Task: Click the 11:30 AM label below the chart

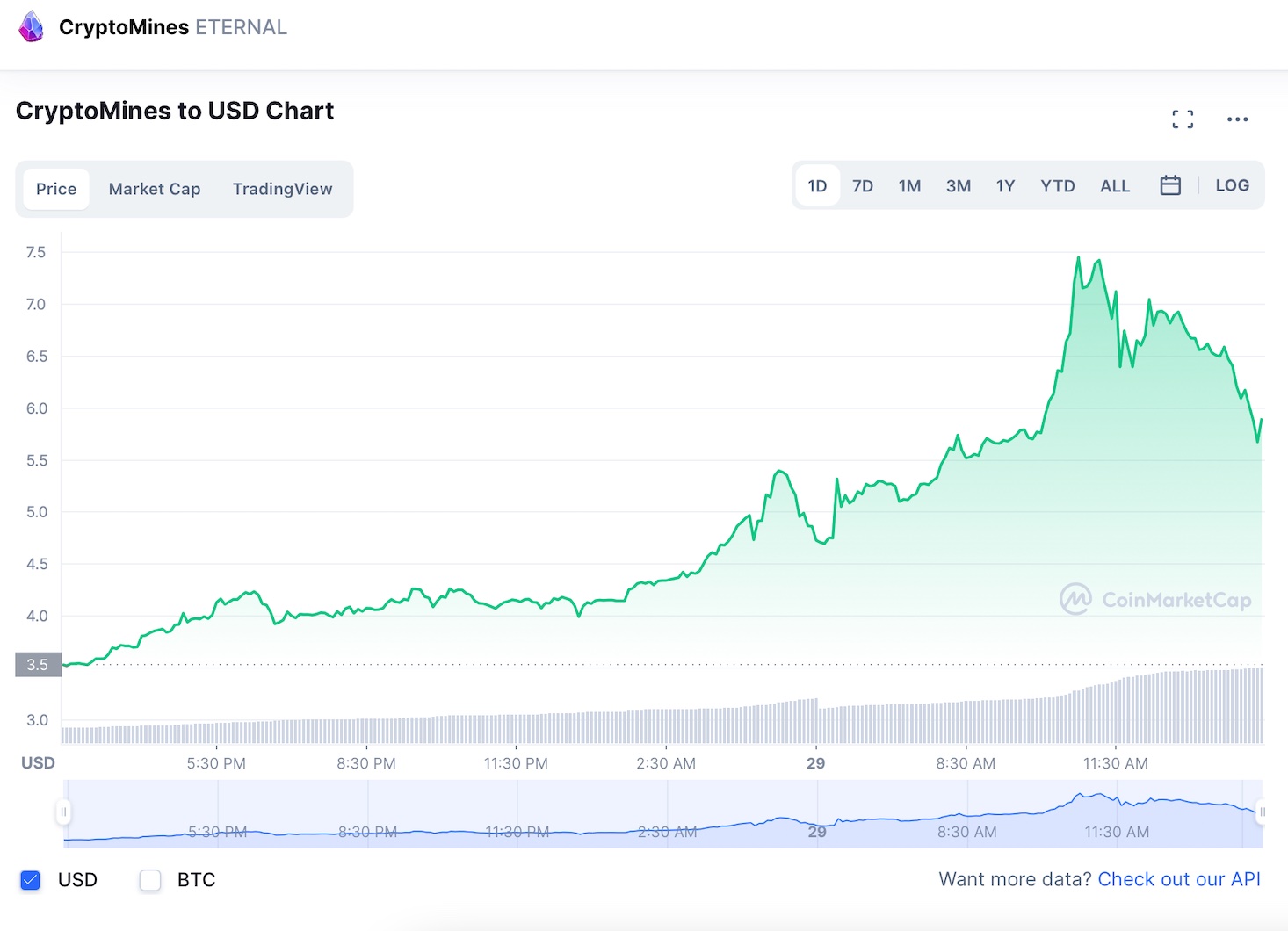Action: (x=1115, y=763)
